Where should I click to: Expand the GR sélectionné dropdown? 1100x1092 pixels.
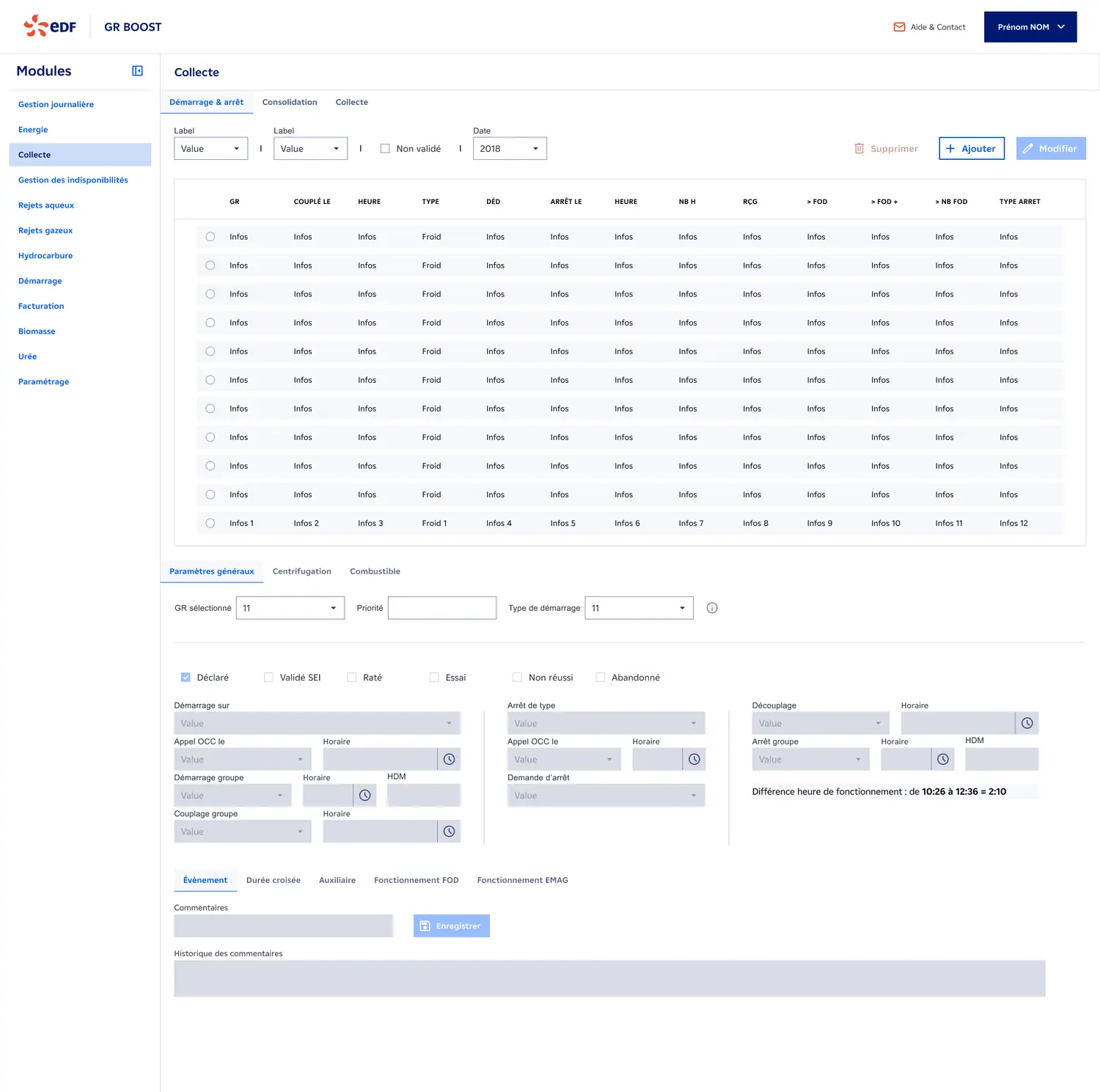click(290, 608)
